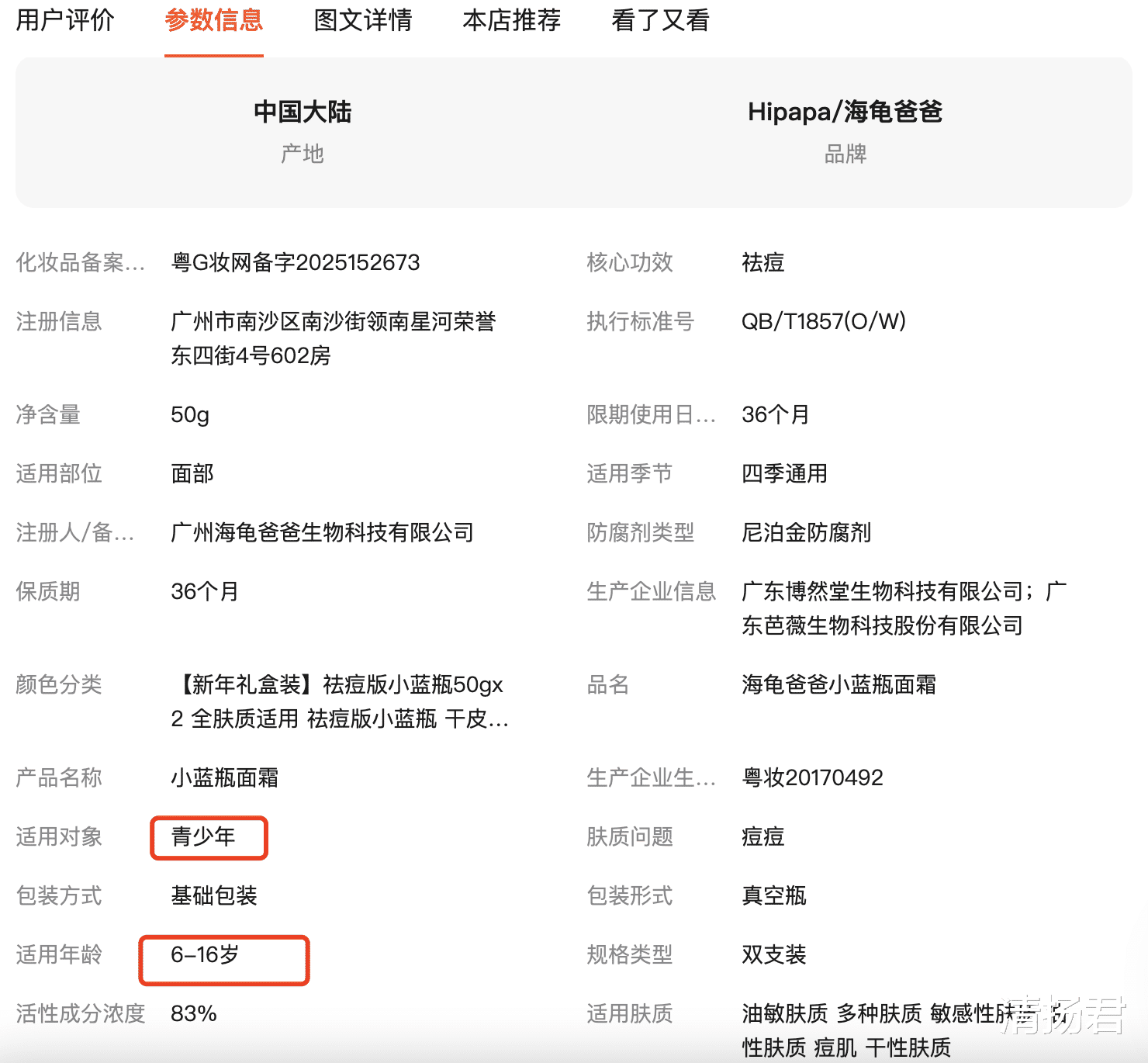Click the 包装方式 label
Viewport: 1148px width, 1063px height.
(59, 895)
